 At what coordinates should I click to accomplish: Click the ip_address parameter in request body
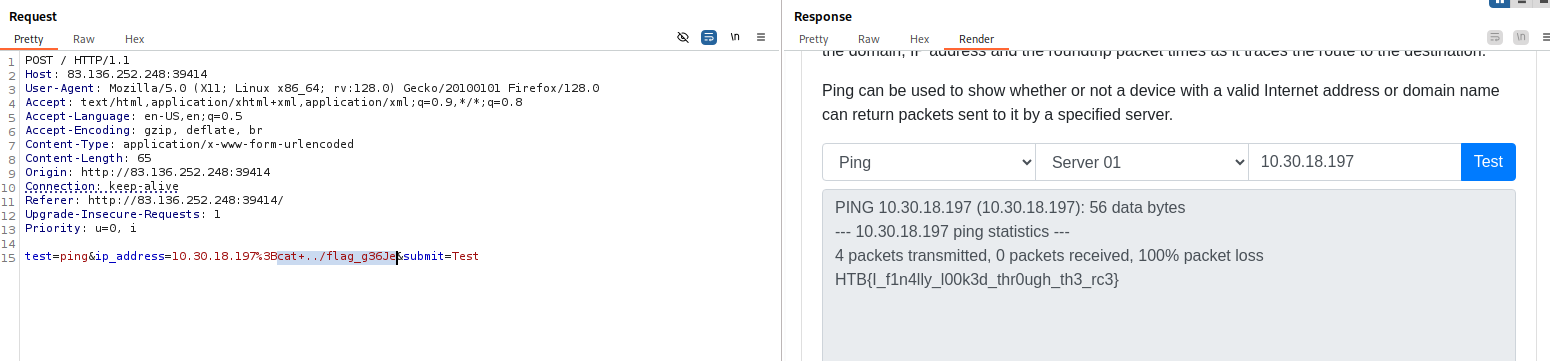(x=130, y=257)
